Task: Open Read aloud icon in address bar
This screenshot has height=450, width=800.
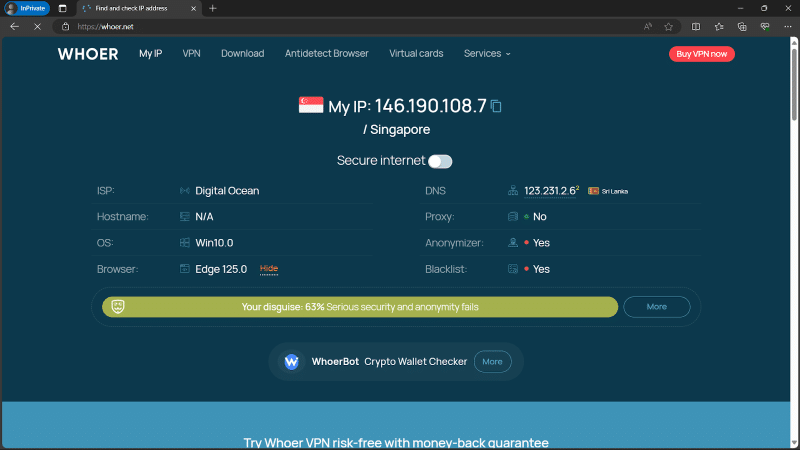Action: (647, 27)
